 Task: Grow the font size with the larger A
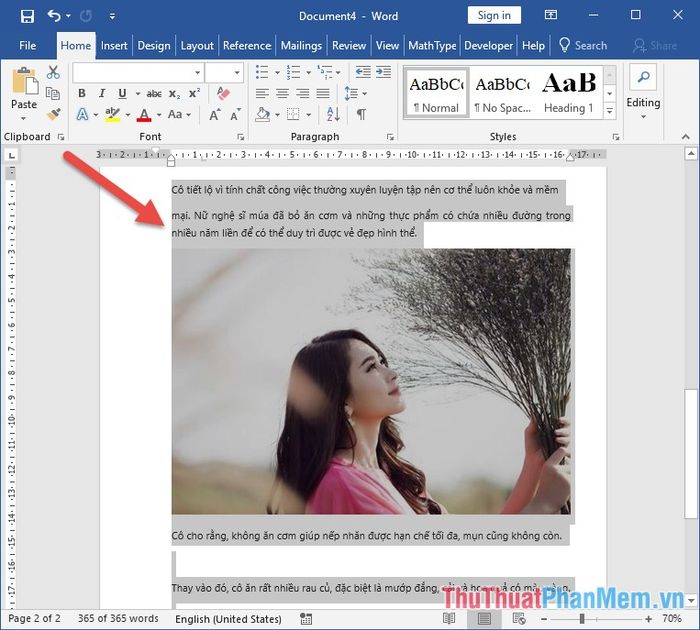[215, 115]
